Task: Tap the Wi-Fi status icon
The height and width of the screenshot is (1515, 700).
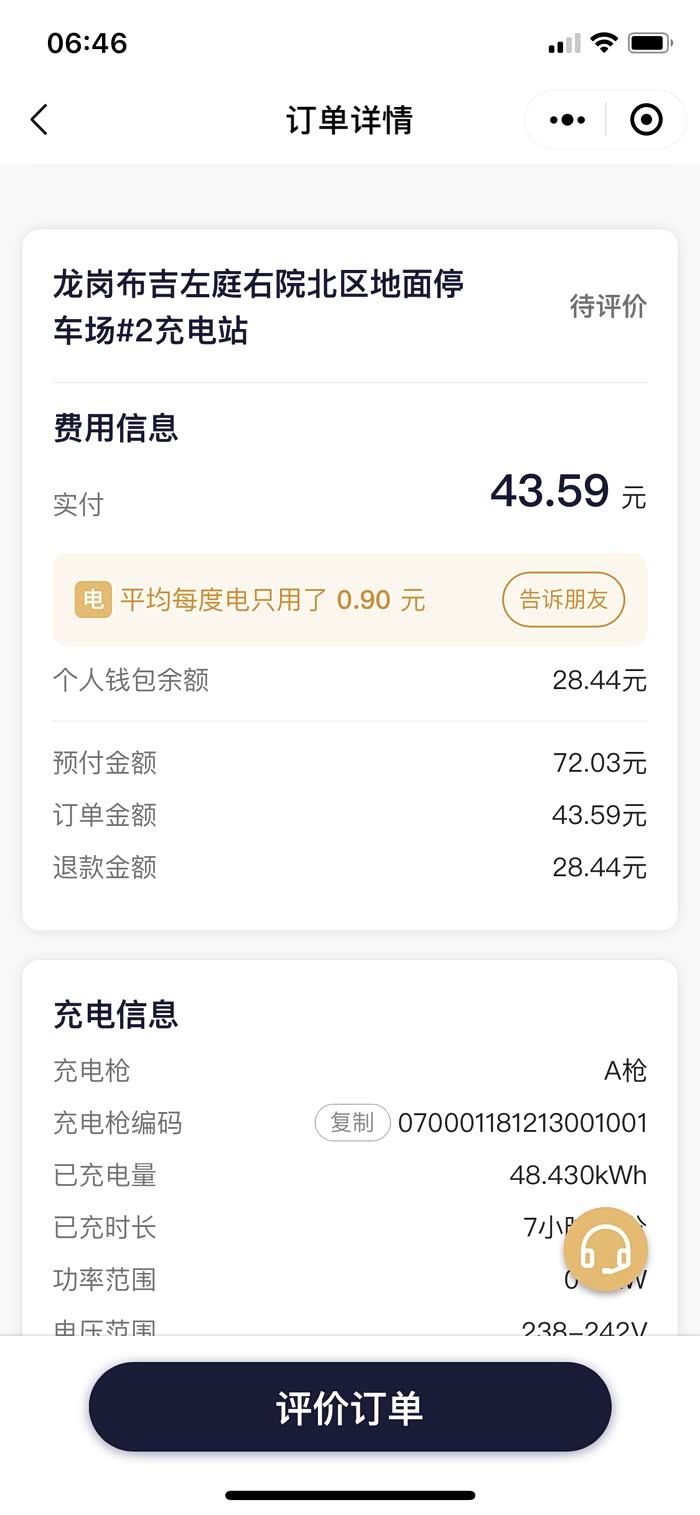Action: click(x=604, y=44)
